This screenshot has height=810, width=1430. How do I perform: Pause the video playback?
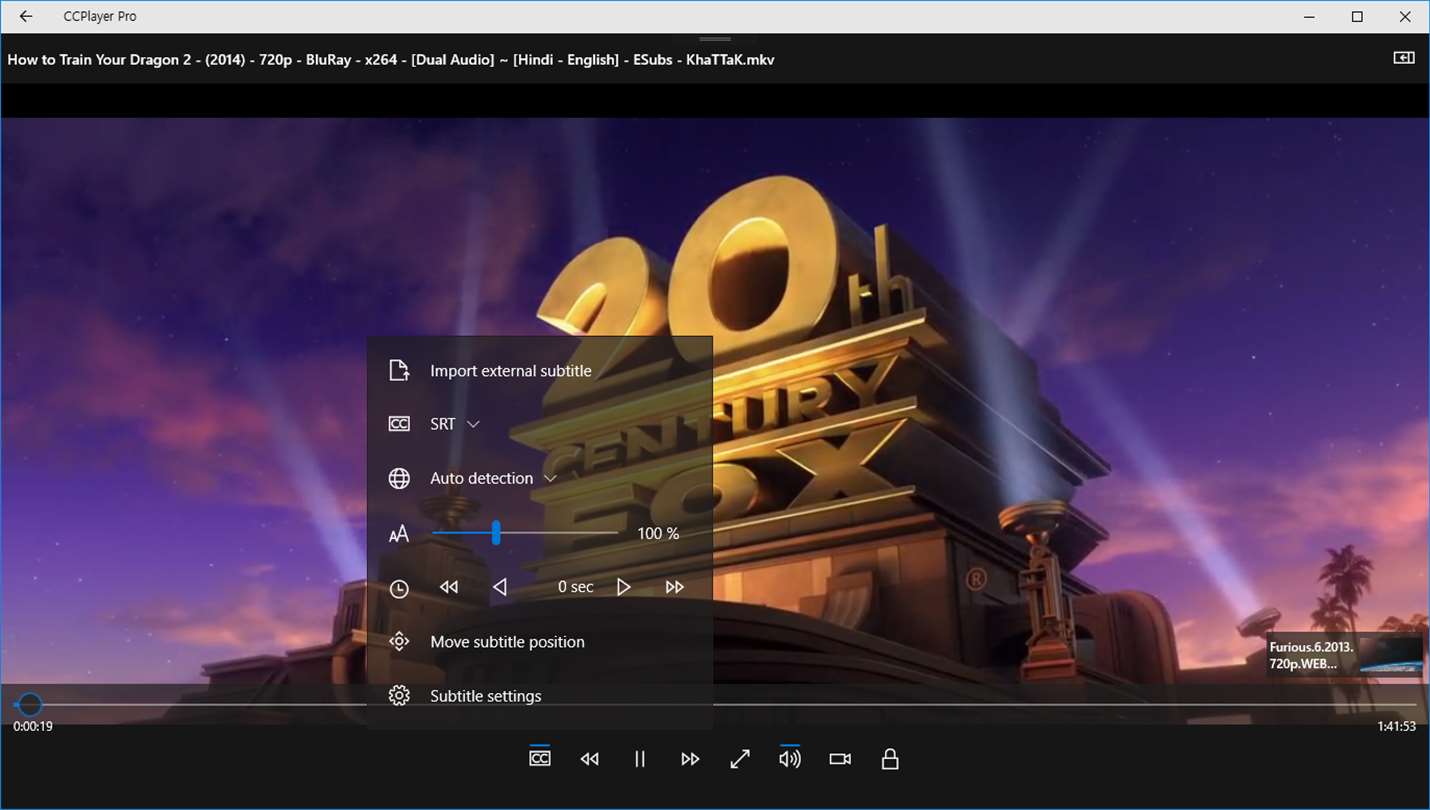pos(640,759)
